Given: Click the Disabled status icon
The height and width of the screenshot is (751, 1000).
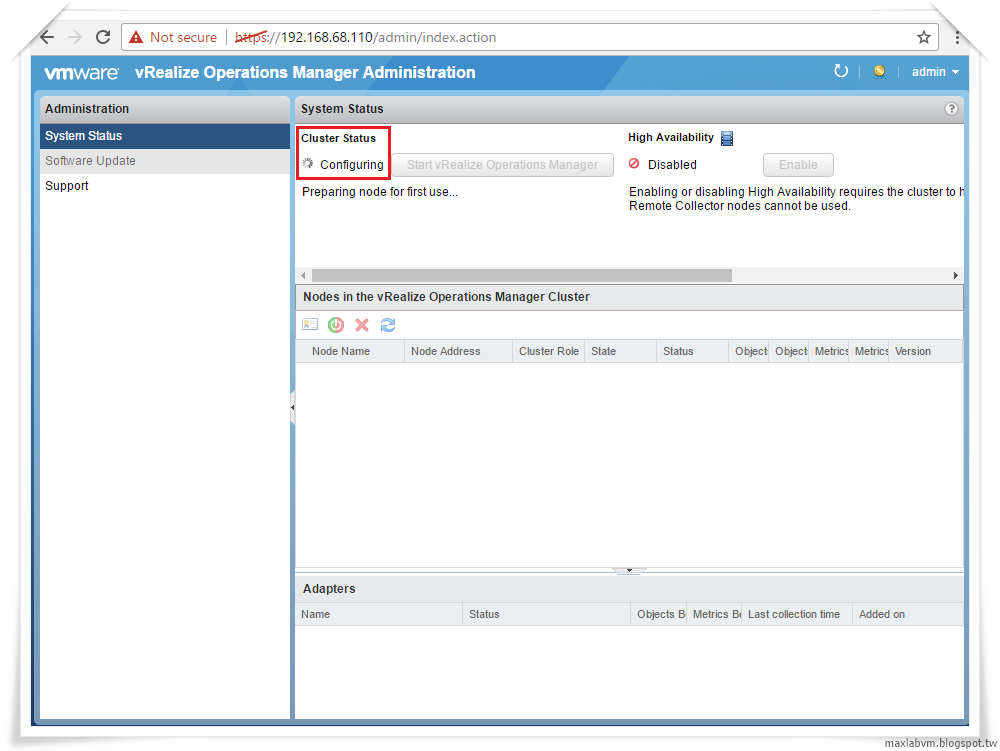Looking at the screenshot, I should [x=634, y=164].
